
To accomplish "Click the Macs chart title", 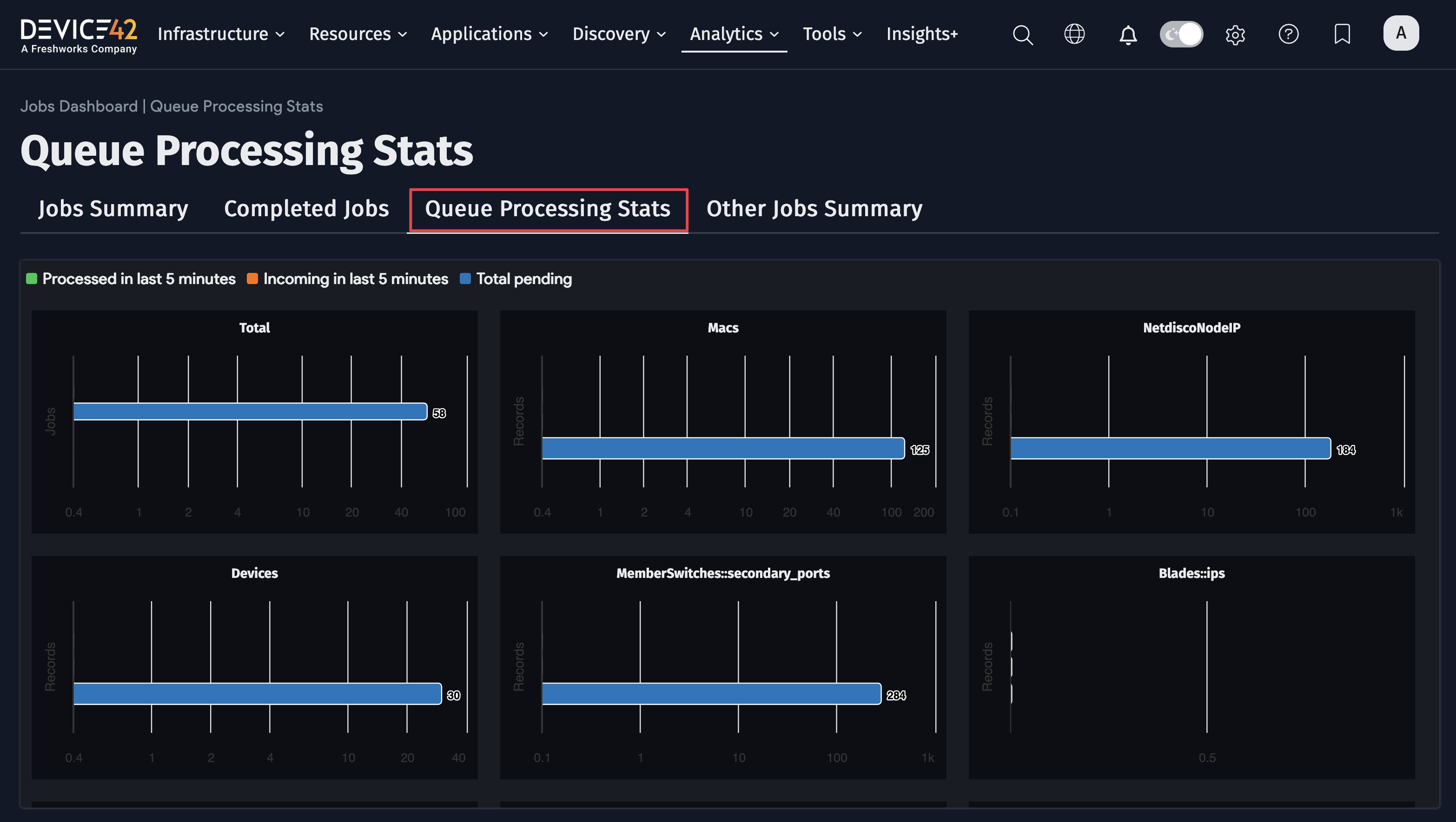I will click(x=723, y=328).
